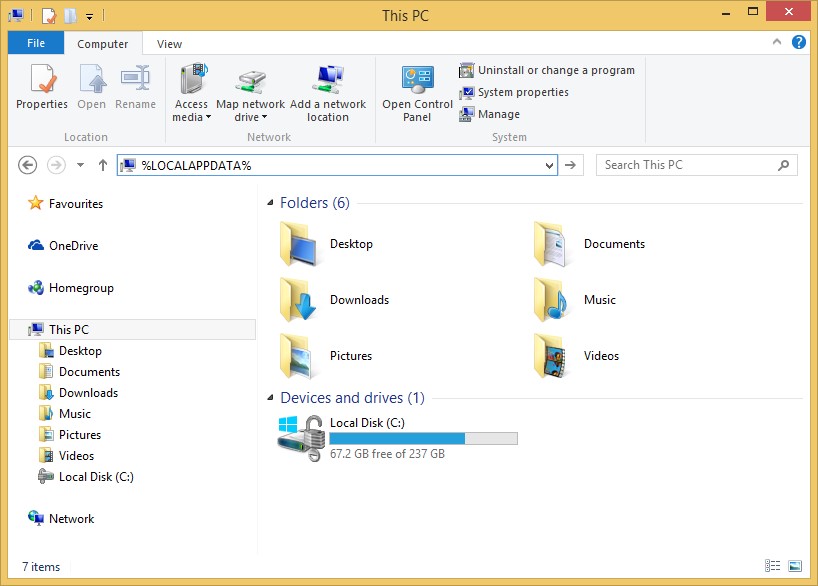Click the forward navigation arrow
This screenshot has height=586, width=818.
tap(56, 165)
